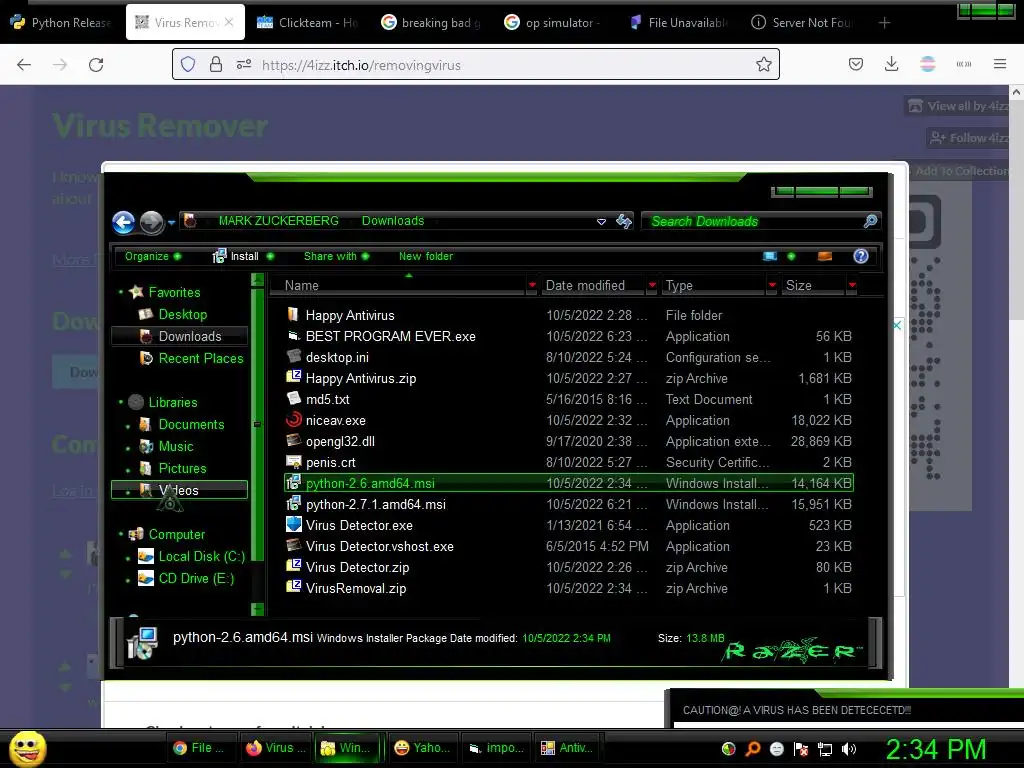Collapse the Favorites tree node
Viewport: 1024px width, 768px height.
pyautogui.click(x=121, y=292)
